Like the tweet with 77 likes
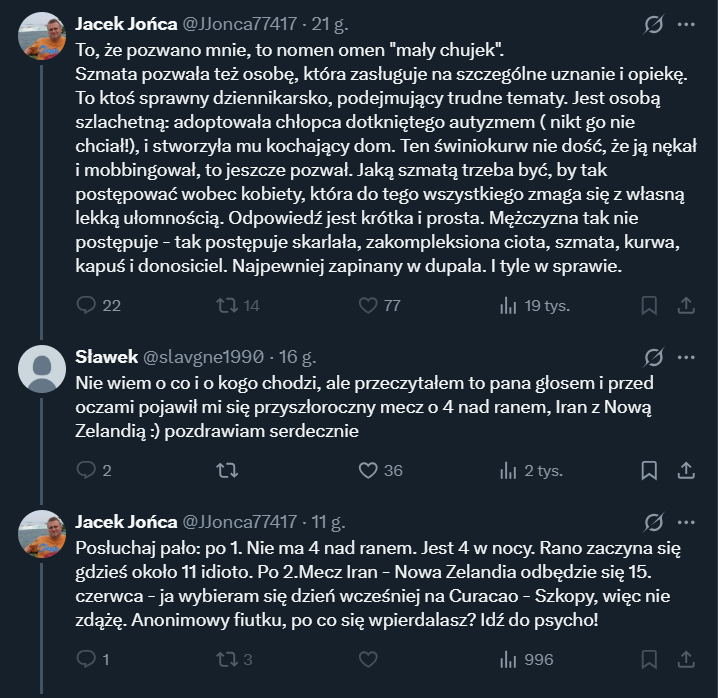This screenshot has width=718, height=698. pos(367,305)
